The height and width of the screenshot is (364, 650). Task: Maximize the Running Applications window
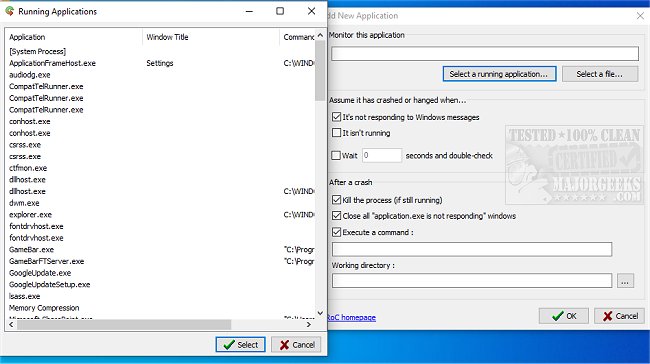[280, 11]
